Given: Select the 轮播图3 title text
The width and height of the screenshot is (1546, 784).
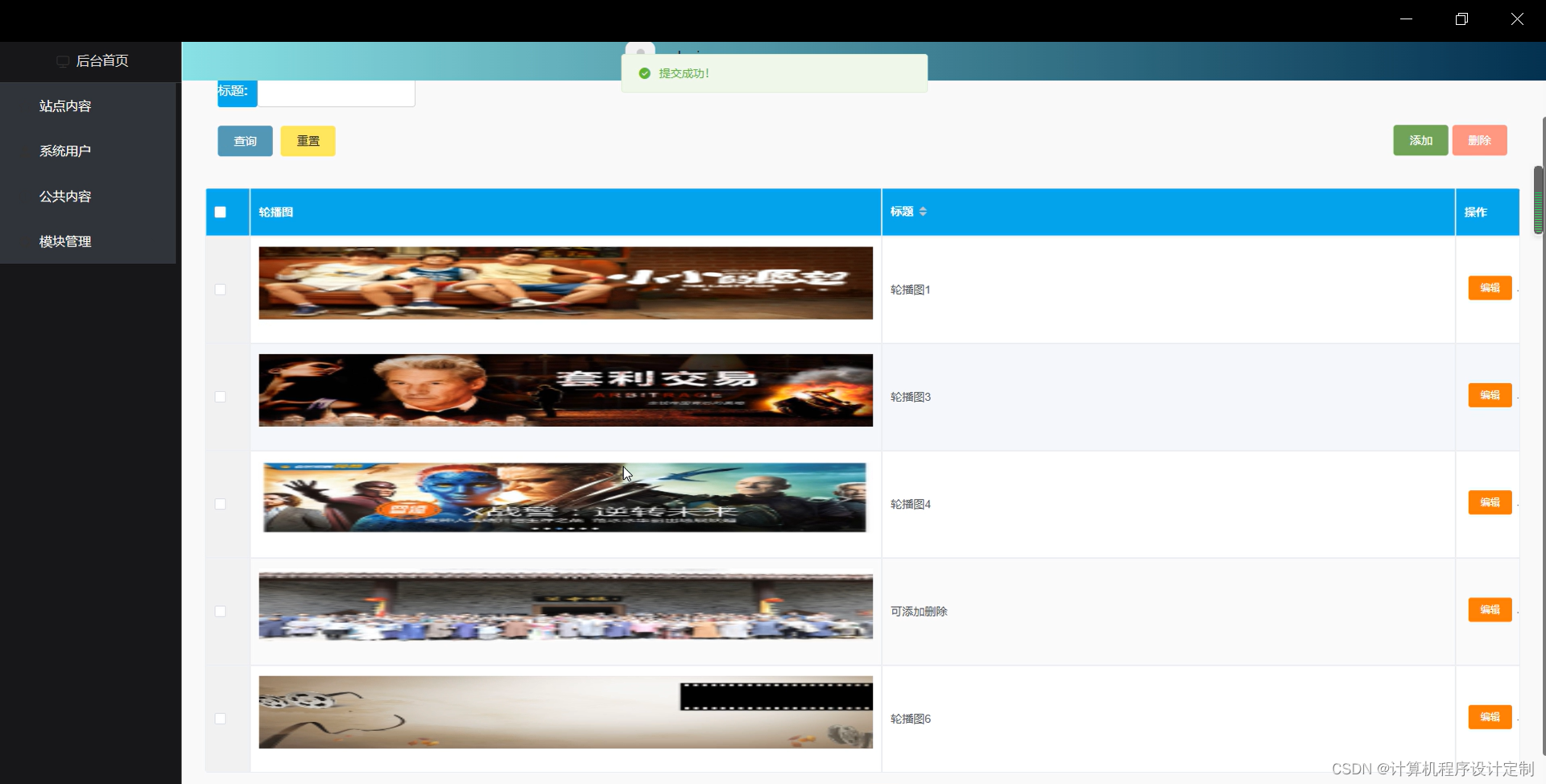Looking at the screenshot, I should (910, 397).
